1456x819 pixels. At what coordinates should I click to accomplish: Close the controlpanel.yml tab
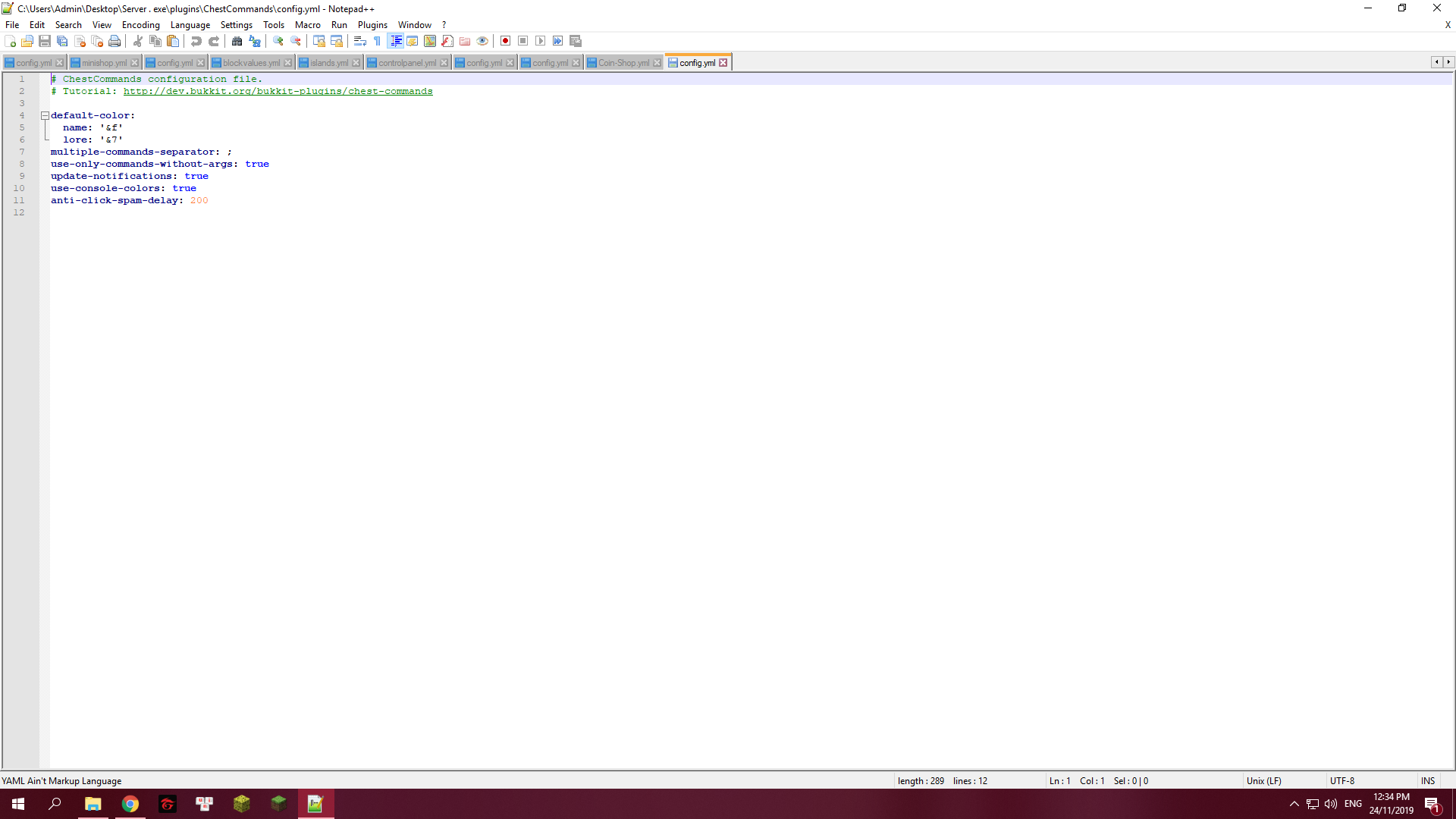[x=444, y=63]
